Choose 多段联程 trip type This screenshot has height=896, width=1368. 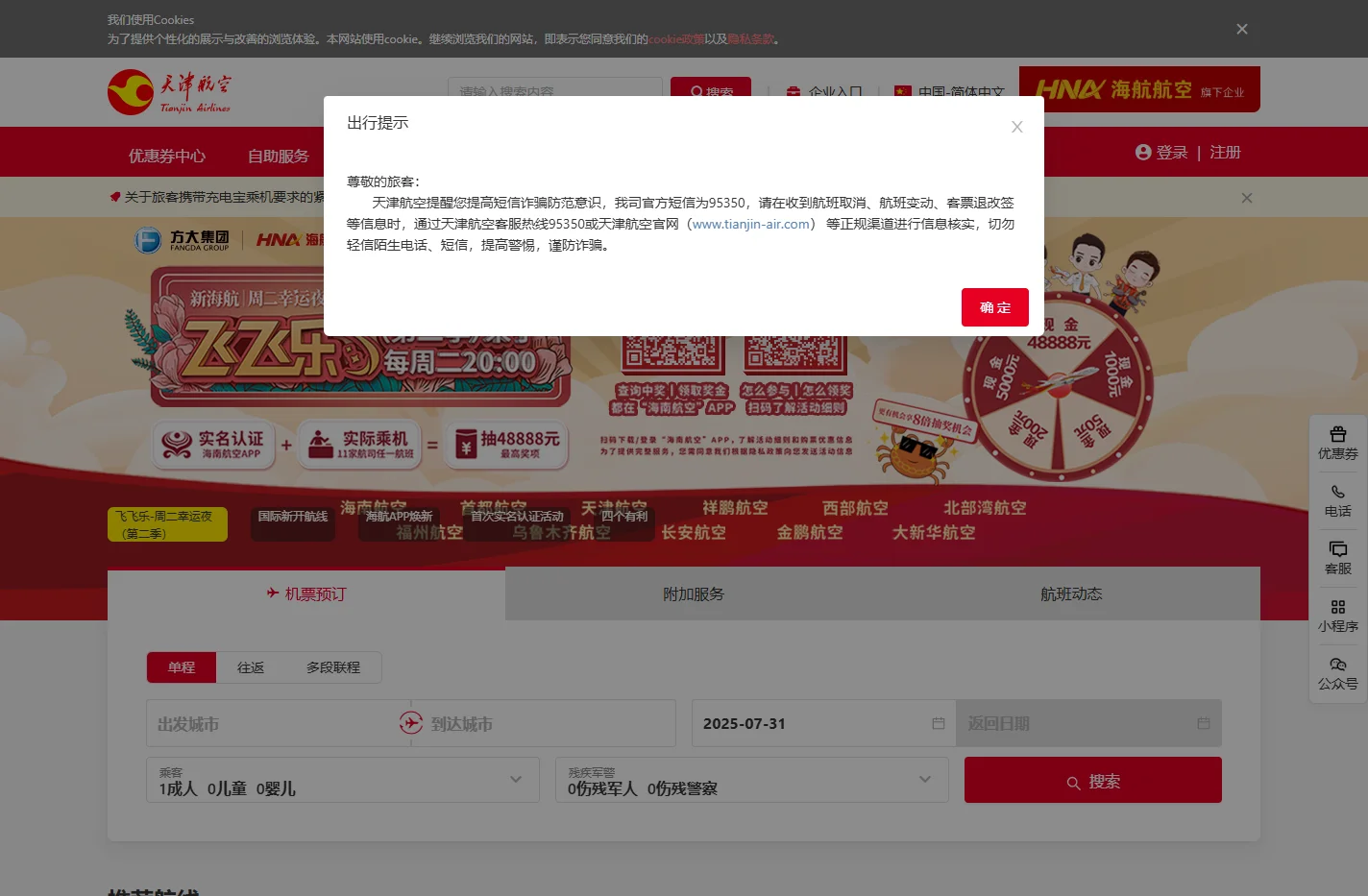coord(333,667)
